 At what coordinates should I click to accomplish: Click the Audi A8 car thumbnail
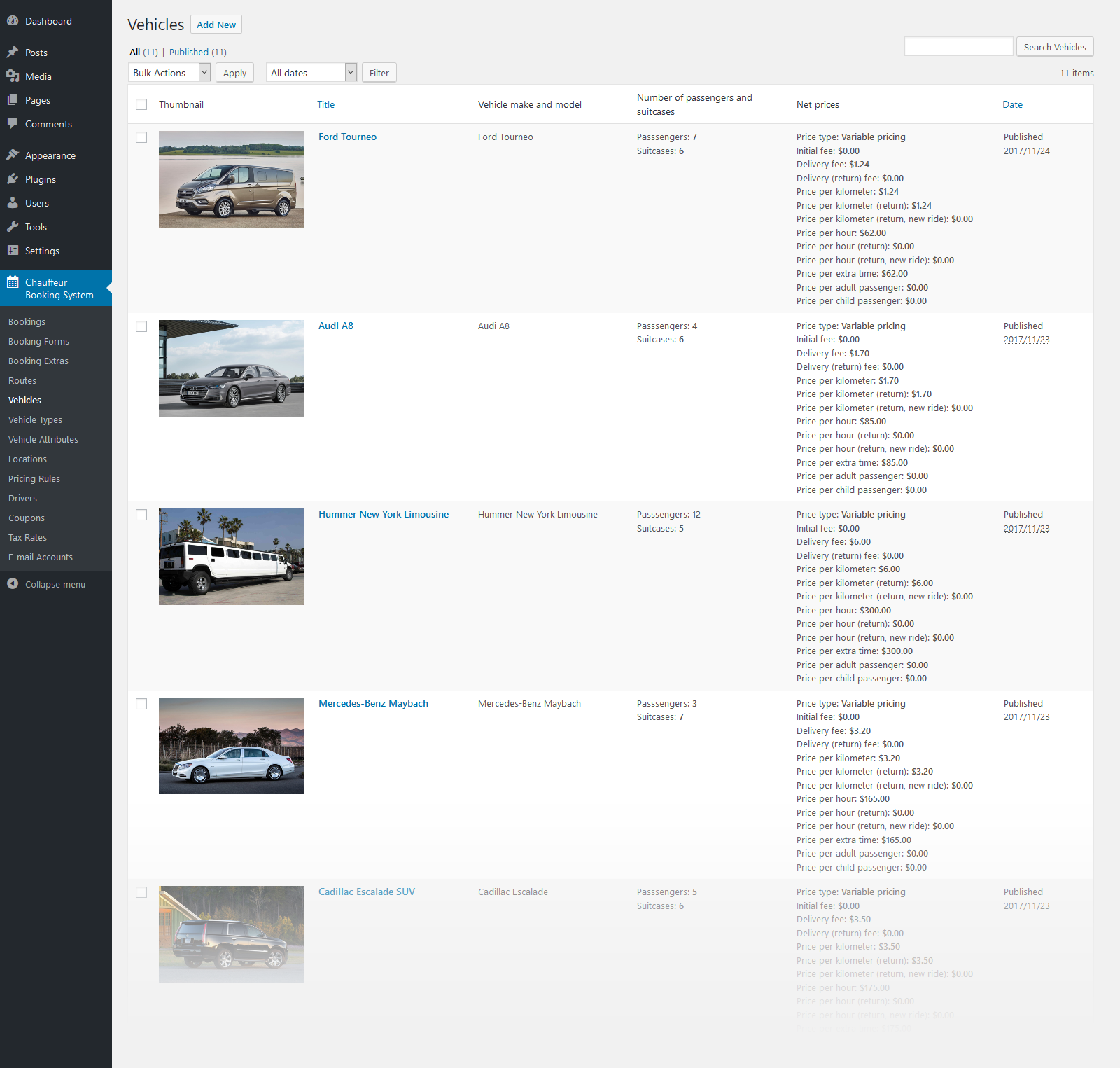point(232,368)
